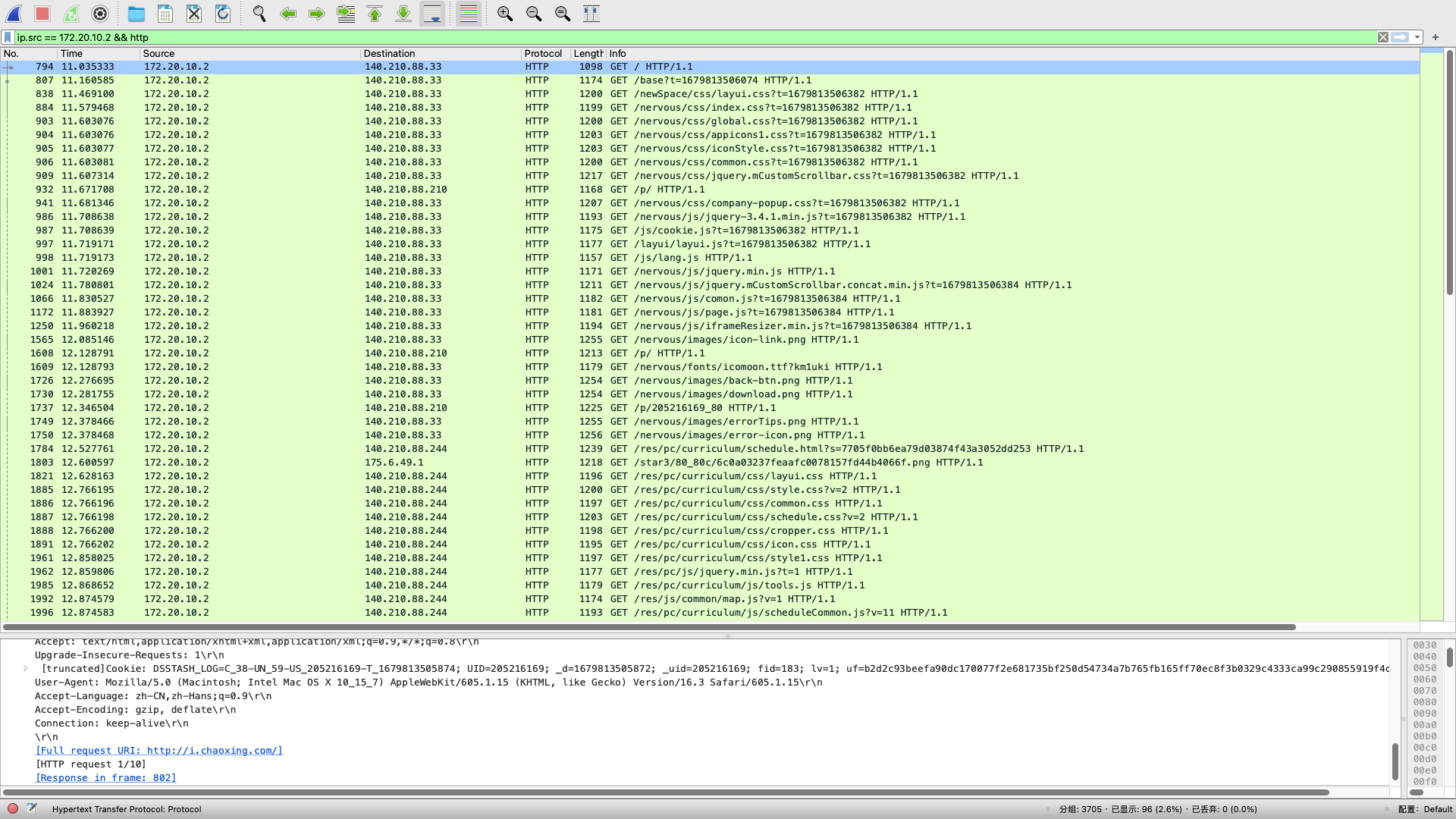The width and height of the screenshot is (1456, 819).
Task: Select packet 1609 icomoon.ttf request
Action: coord(710,367)
